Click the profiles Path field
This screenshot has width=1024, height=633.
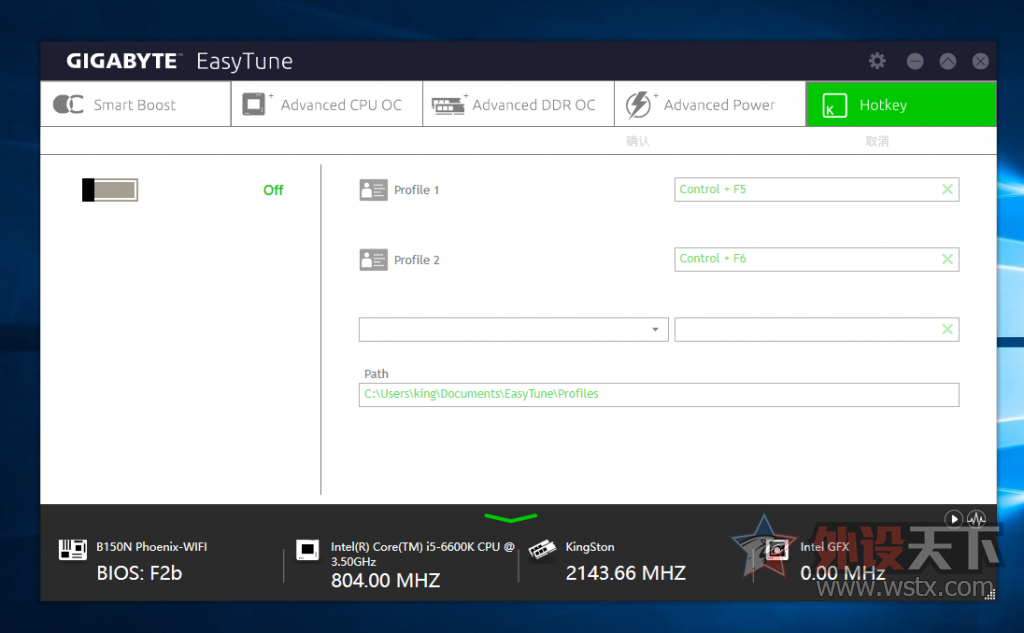pos(659,395)
